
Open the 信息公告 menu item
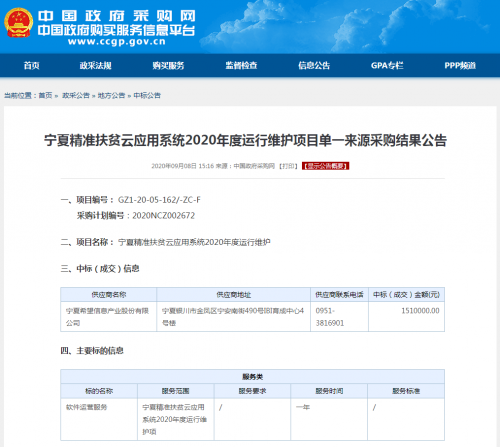click(314, 66)
